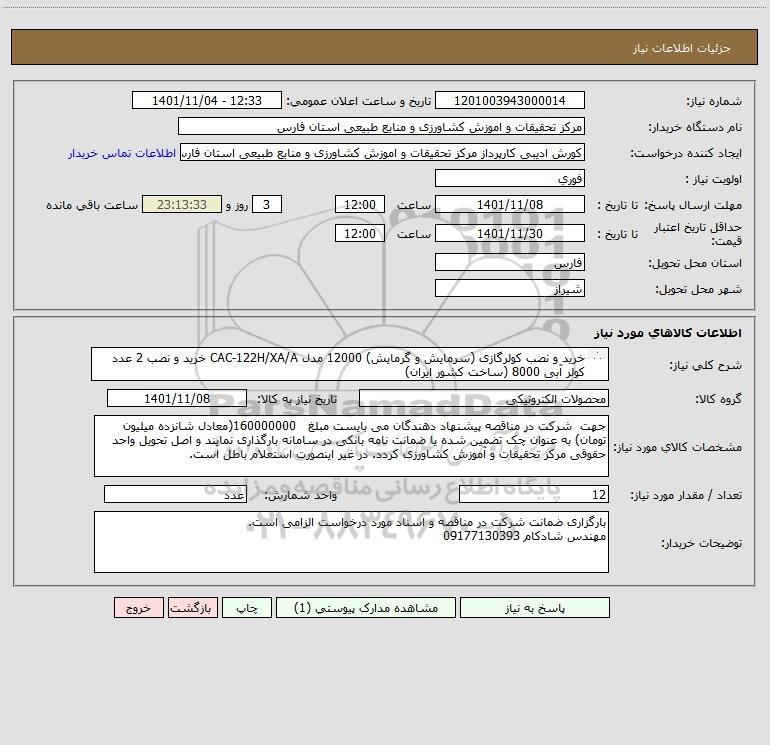770x745 pixels.
Task: Click the مهلت ارسال پاسخ label
Action: [693, 205]
